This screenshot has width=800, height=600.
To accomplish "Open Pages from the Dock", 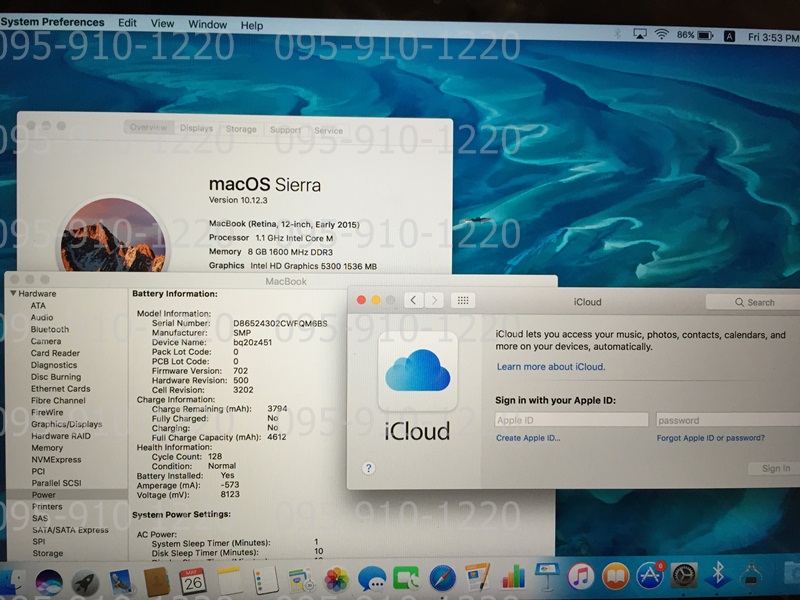I will click(x=478, y=577).
